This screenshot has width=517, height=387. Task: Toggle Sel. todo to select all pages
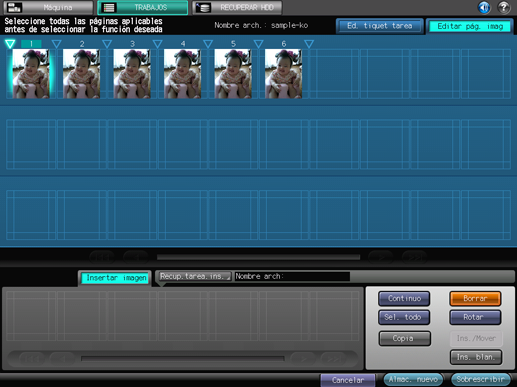tap(404, 317)
